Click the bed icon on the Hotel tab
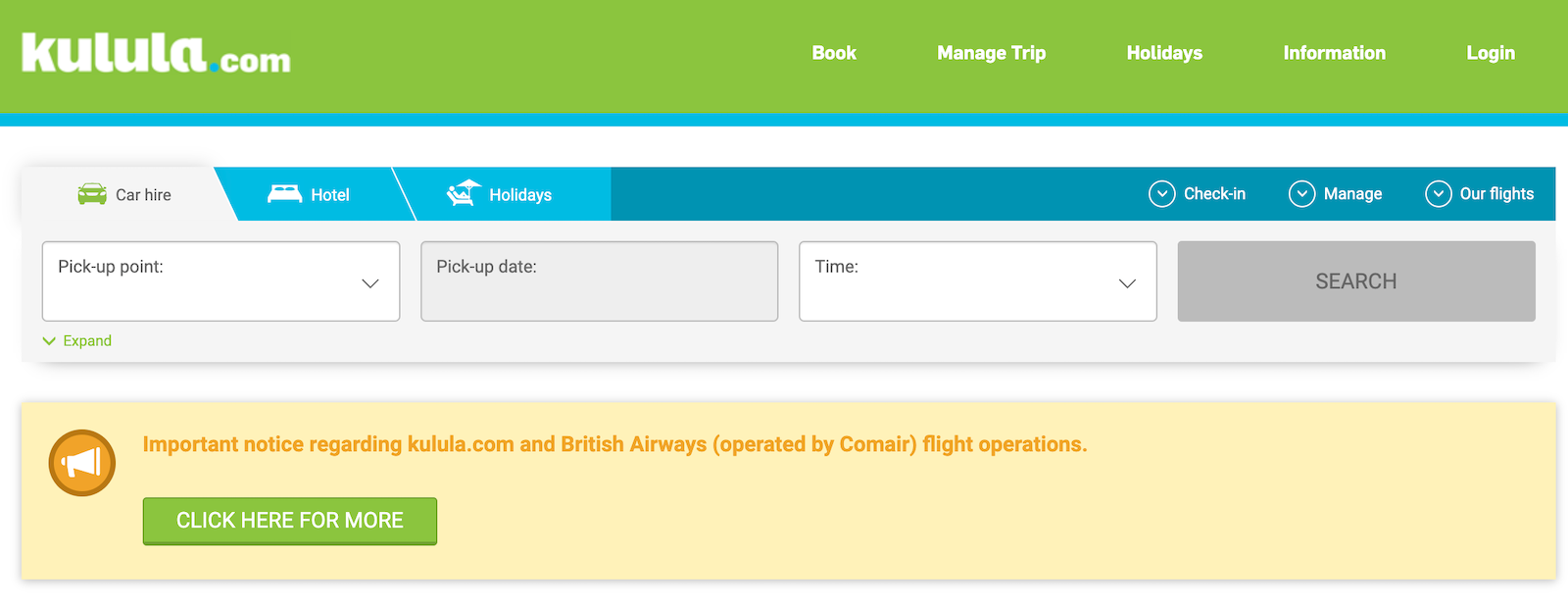1568x607 pixels. (285, 192)
